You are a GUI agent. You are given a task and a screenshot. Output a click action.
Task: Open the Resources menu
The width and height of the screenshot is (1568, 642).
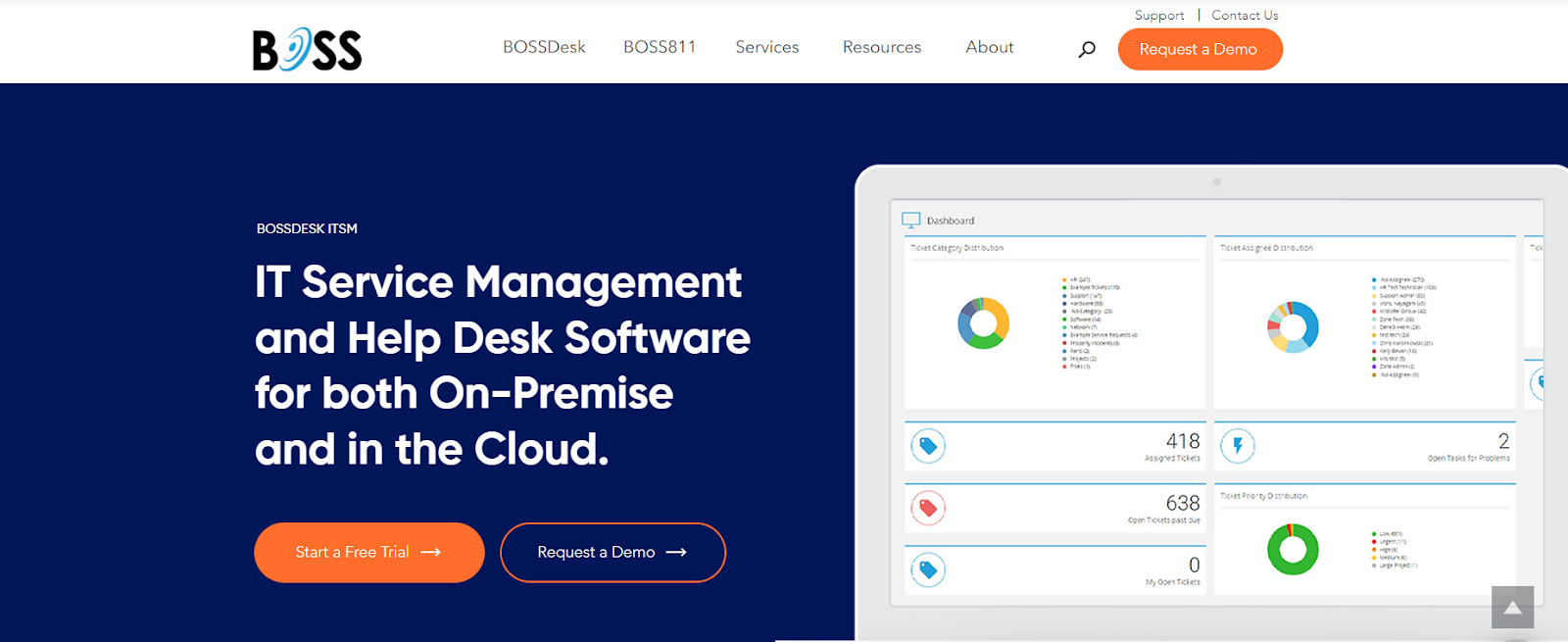(x=882, y=47)
